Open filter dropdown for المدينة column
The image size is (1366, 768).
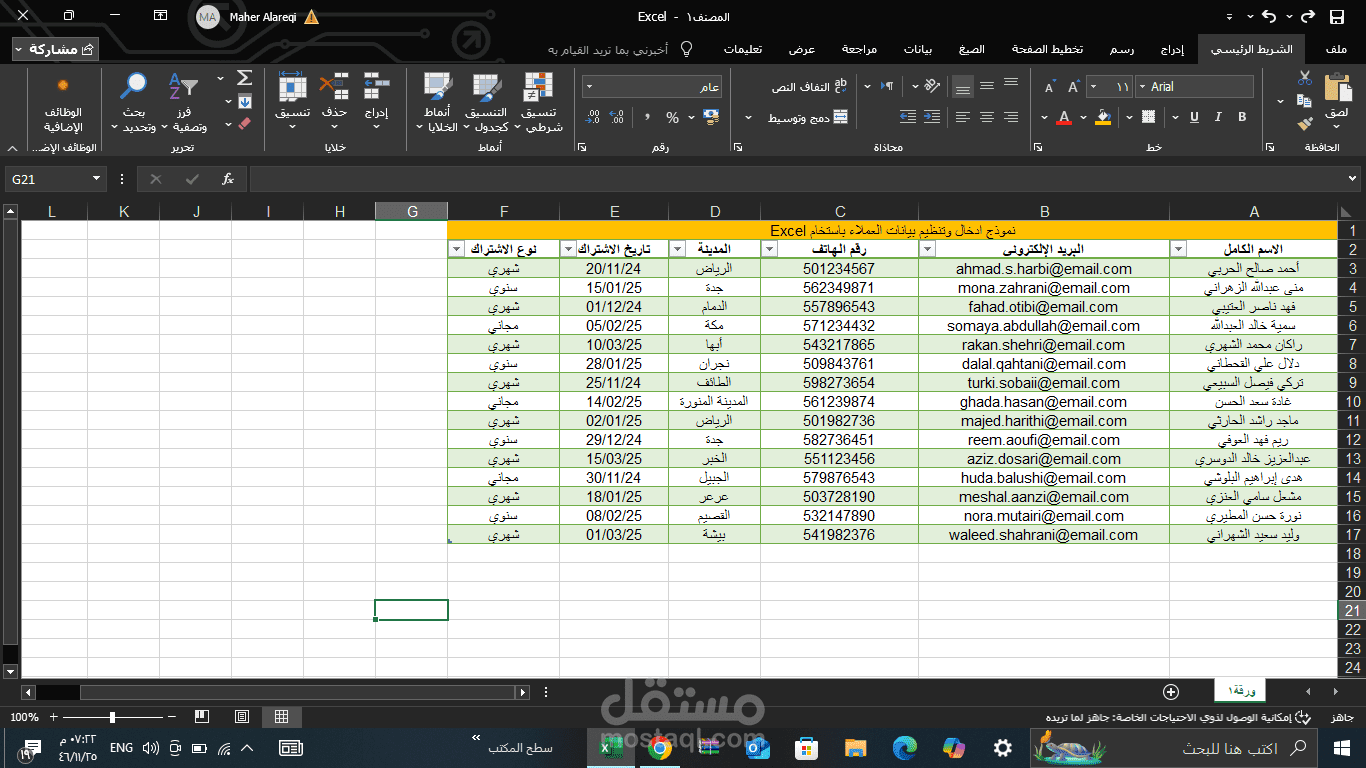pos(677,249)
